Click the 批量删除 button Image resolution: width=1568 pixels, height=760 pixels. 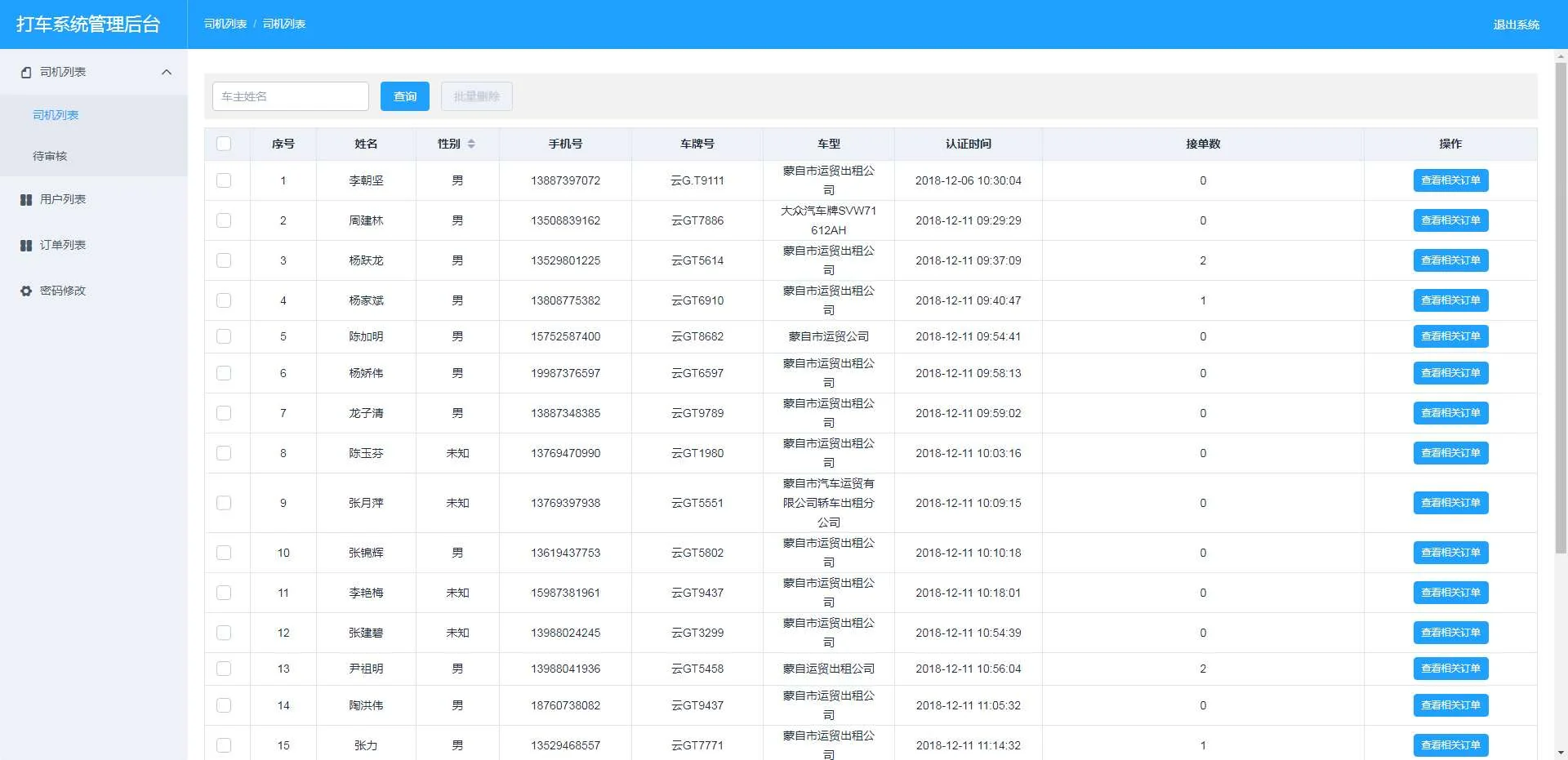click(x=476, y=96)
